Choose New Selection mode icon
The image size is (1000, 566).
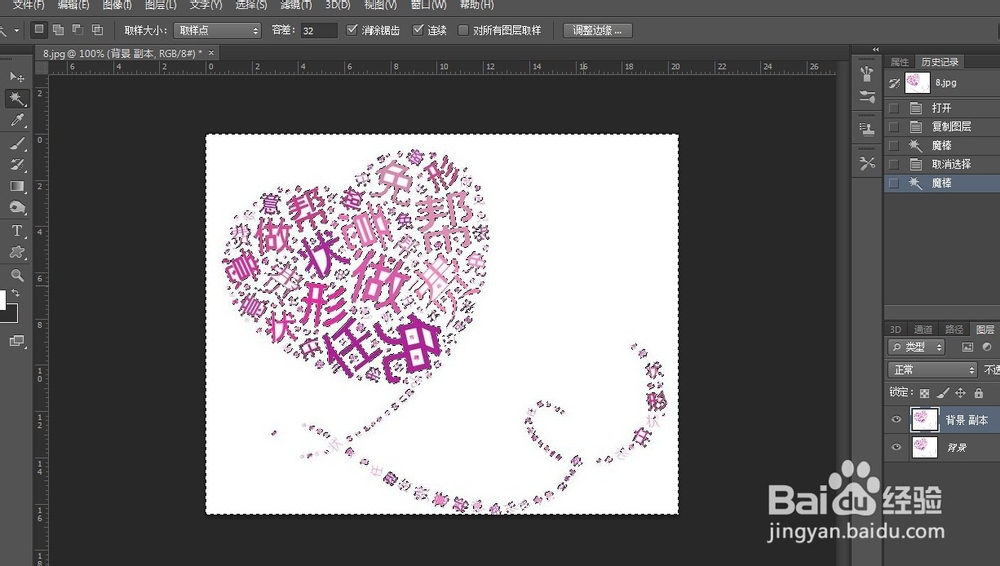pyautogui.click(x=39, y=29)
